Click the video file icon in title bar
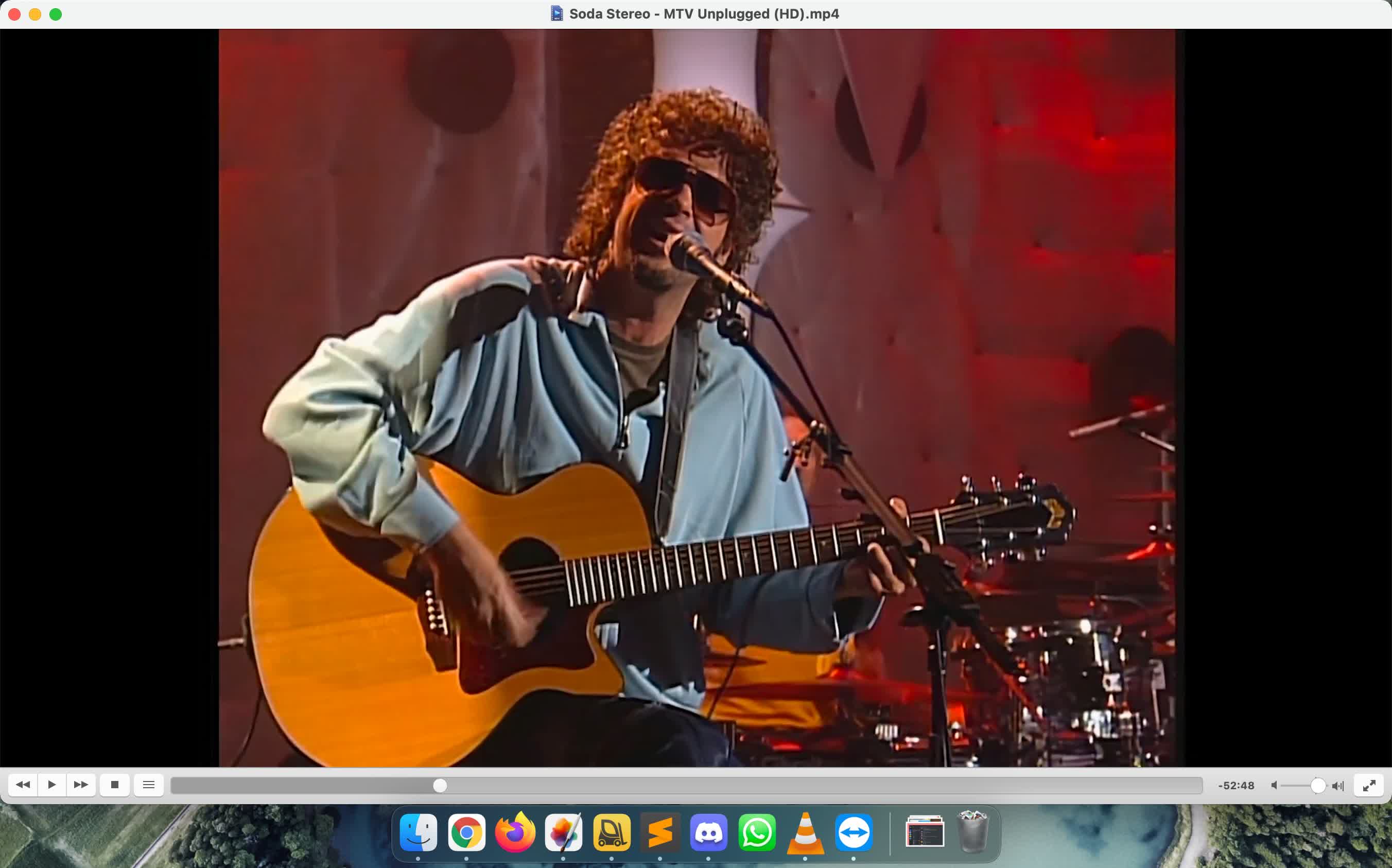The width and height of the screenshot is (1392, 868). click(x=556, y=13)
